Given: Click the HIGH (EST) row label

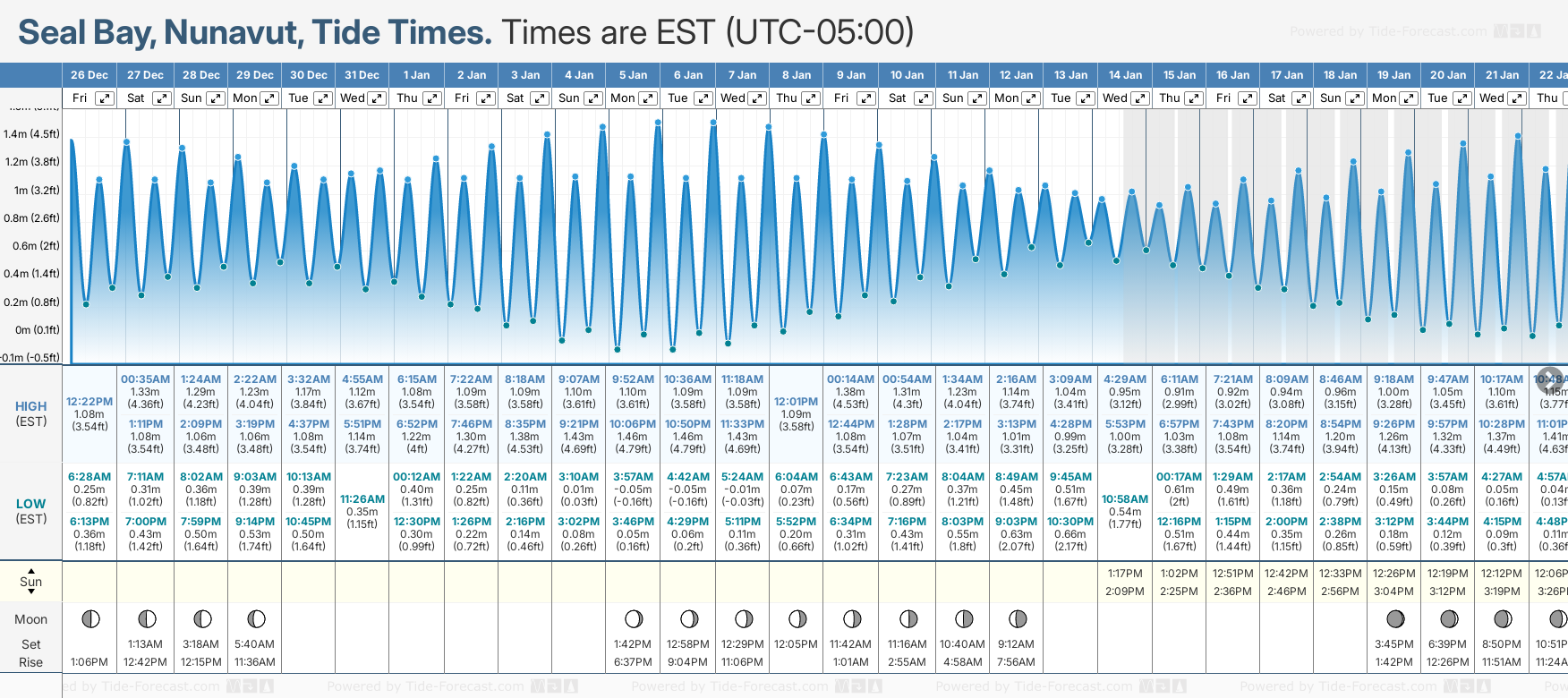Looking at the screenshot, I should (x=31, y=413).
